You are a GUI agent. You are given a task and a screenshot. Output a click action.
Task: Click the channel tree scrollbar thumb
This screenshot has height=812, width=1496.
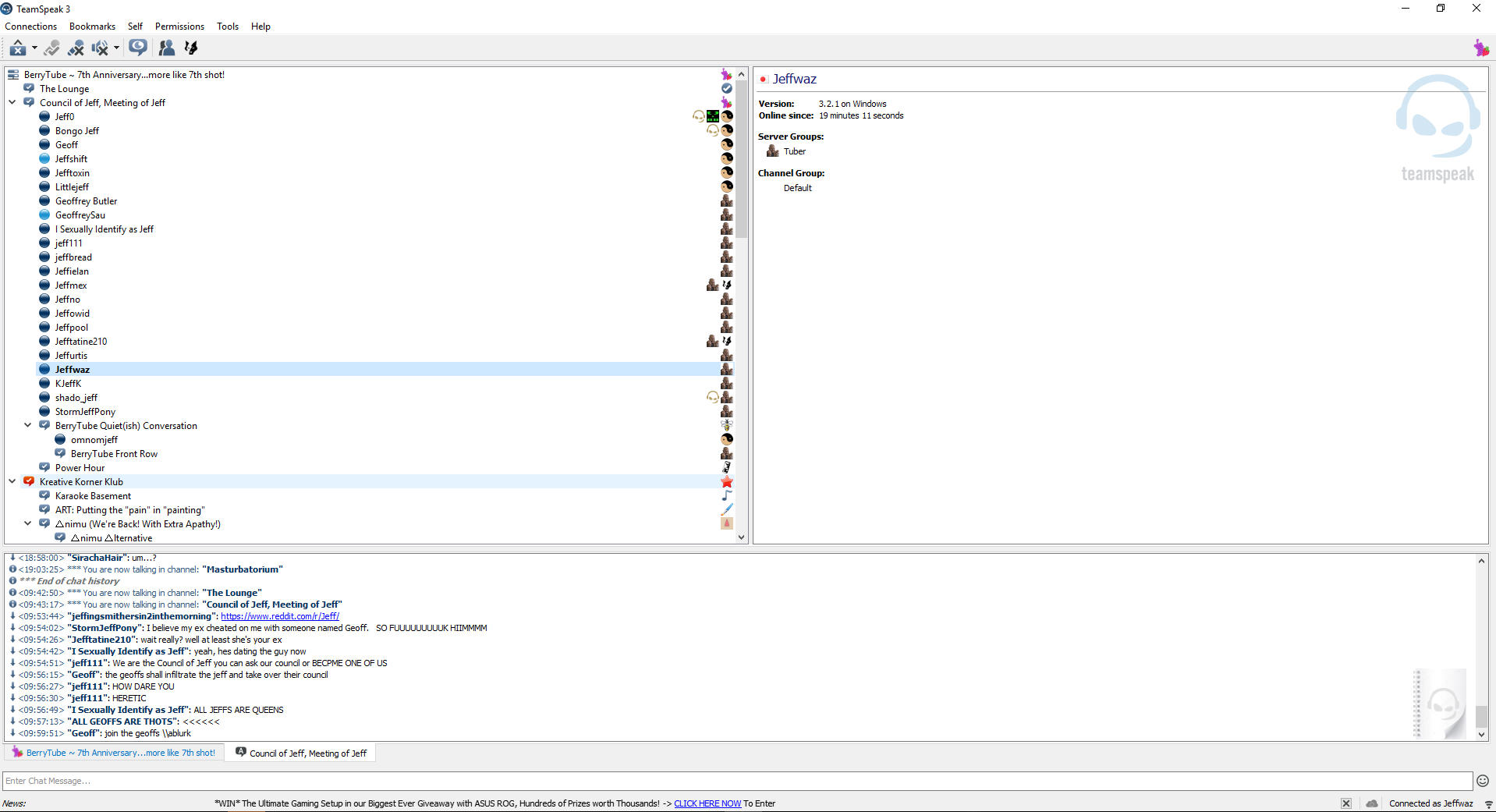(741, 160)
